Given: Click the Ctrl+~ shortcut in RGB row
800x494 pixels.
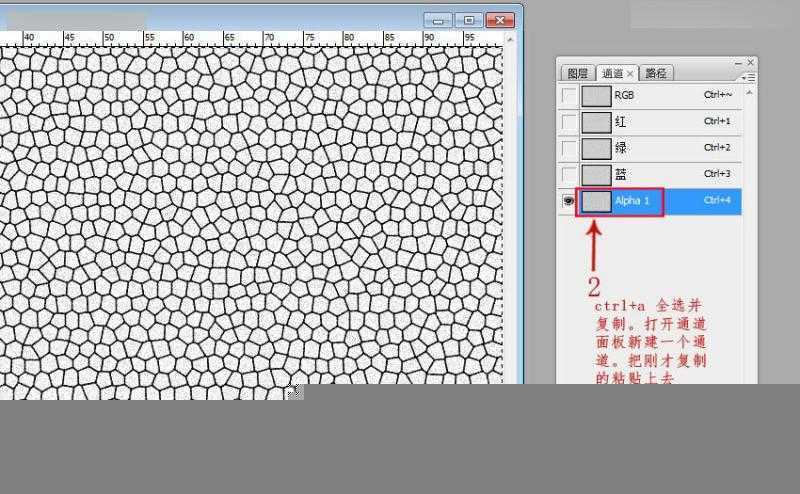Looking at the screenshot, I should 718,95.
